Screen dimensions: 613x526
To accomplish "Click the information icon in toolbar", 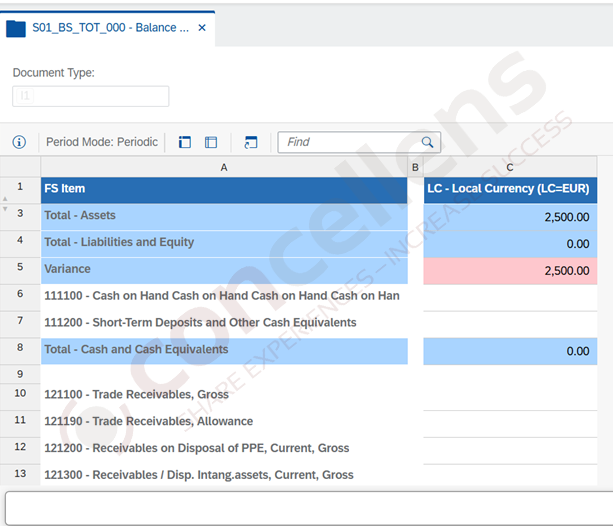I will pyautogui.click(x=19, y=142).
